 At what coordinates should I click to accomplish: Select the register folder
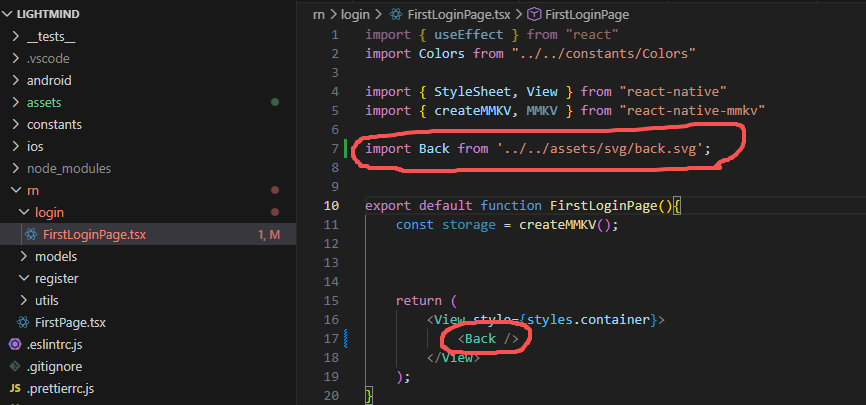click(56, 278)
